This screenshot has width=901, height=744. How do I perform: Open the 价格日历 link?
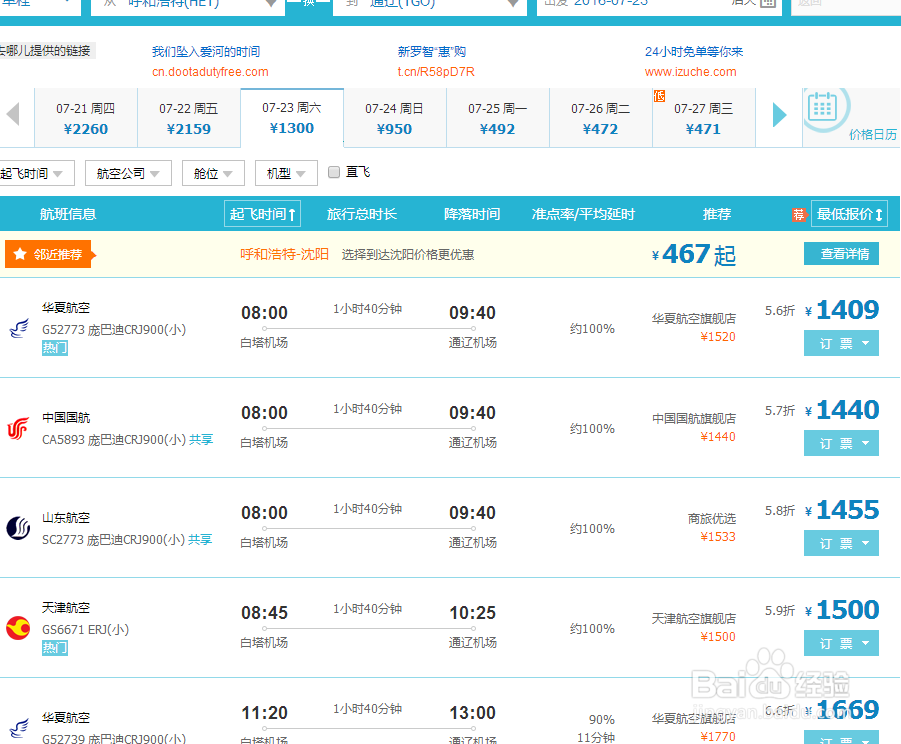tap(872, 134)
